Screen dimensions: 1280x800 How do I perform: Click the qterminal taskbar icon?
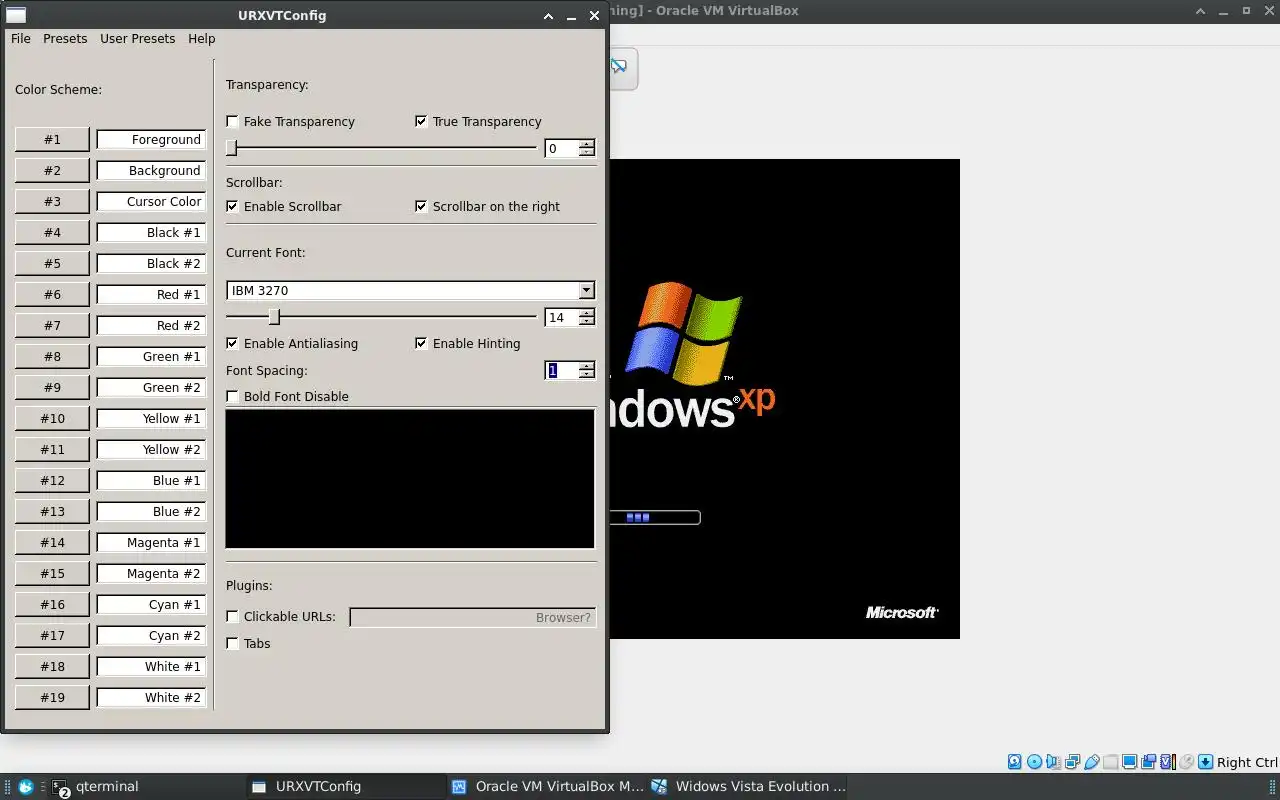pos(60,787)
